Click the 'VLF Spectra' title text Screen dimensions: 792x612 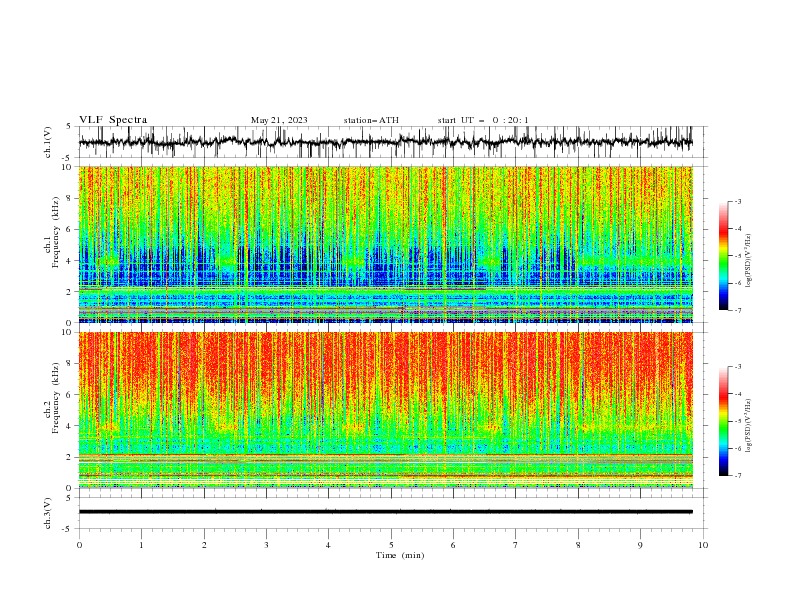[x=113, y=120]
